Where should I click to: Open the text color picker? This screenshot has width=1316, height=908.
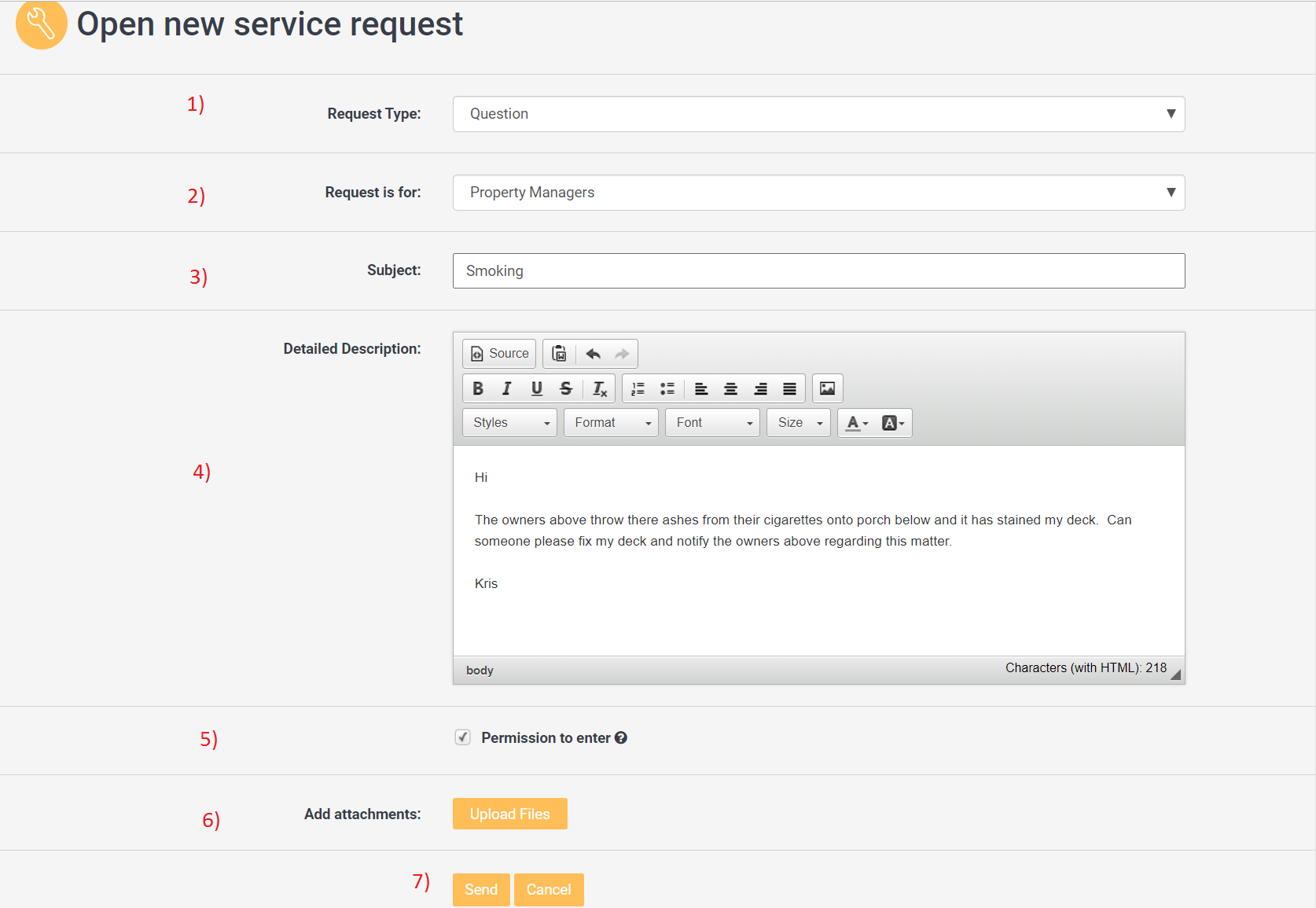click(856, 423)
